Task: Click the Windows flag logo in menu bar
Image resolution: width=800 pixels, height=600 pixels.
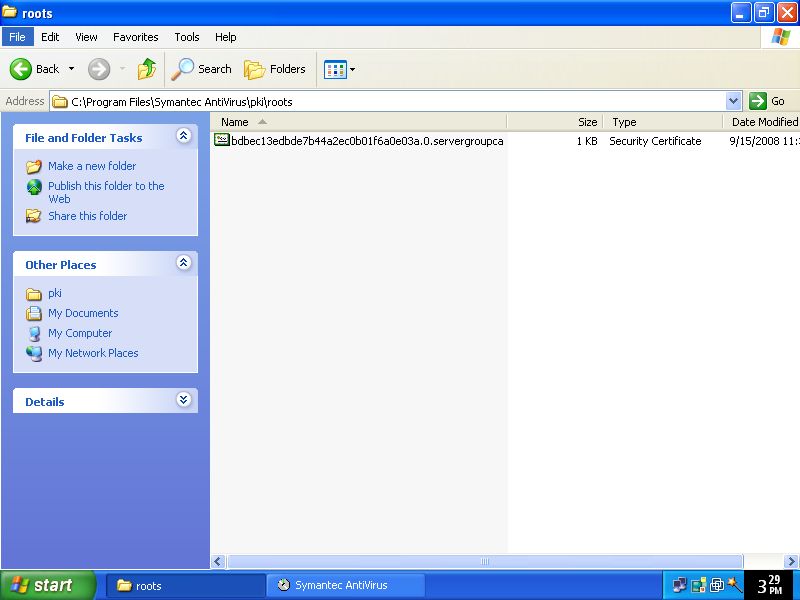Action: pos(780,37)
